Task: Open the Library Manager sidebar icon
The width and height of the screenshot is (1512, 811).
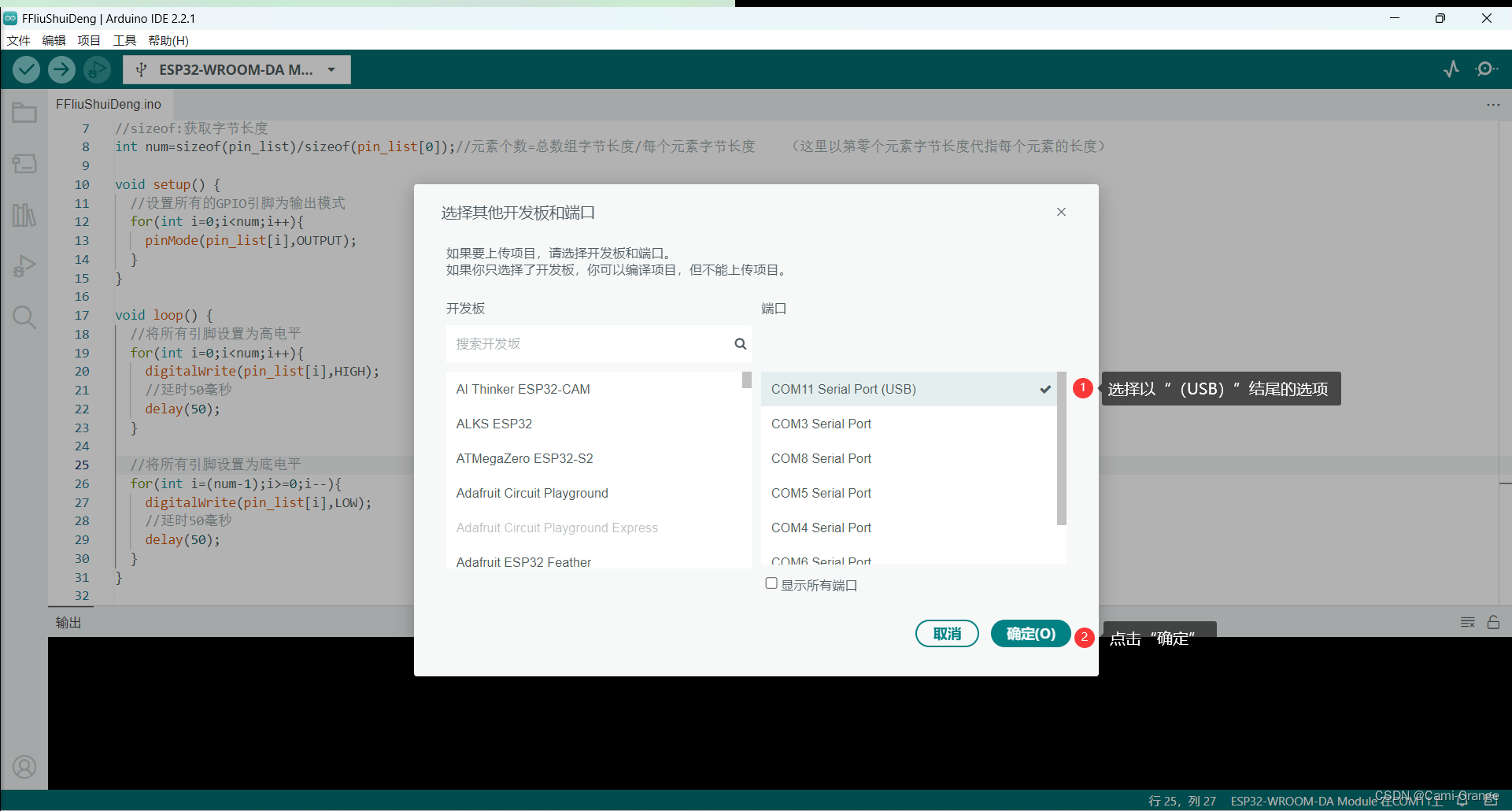Action: [x=24, y=215]
